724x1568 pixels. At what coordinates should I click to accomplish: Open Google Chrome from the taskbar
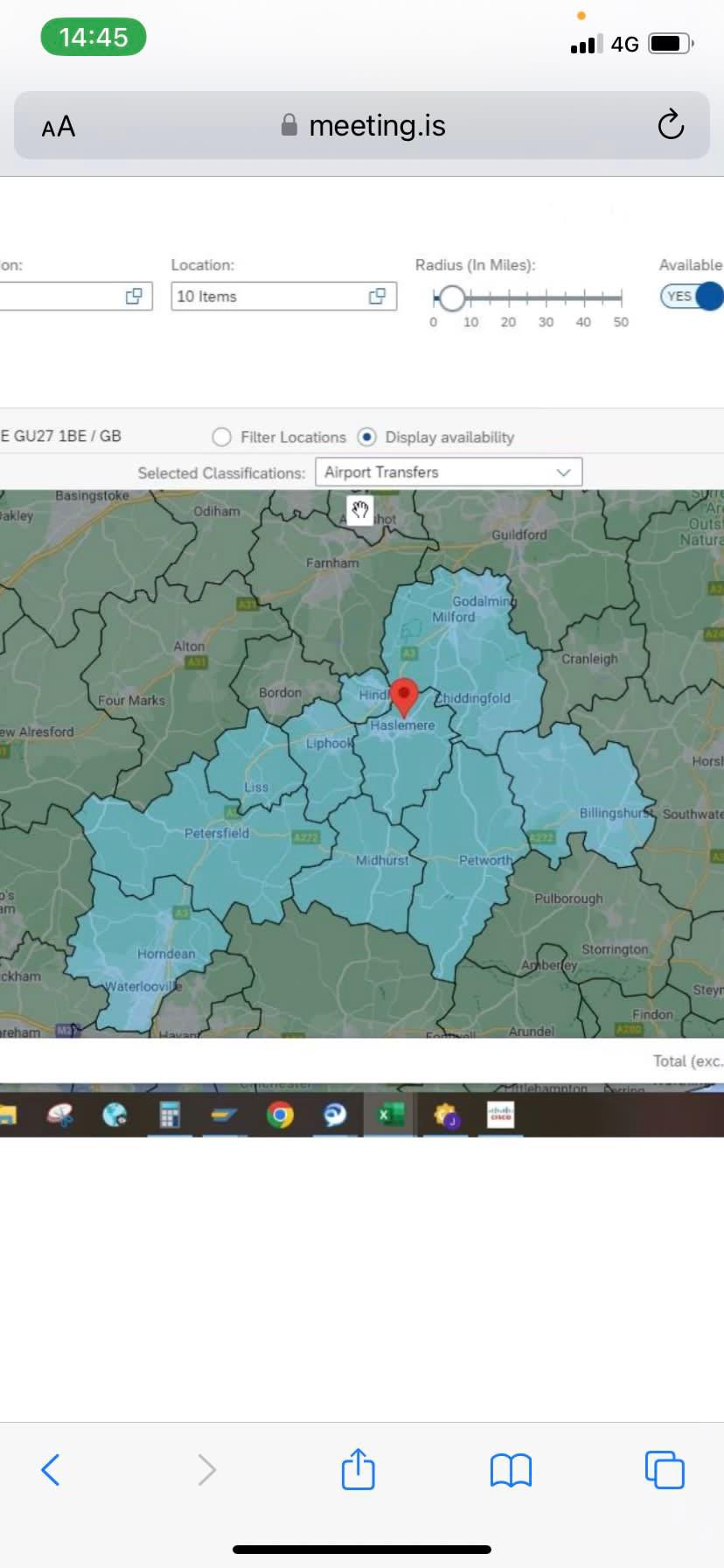tap(280, 1115)
